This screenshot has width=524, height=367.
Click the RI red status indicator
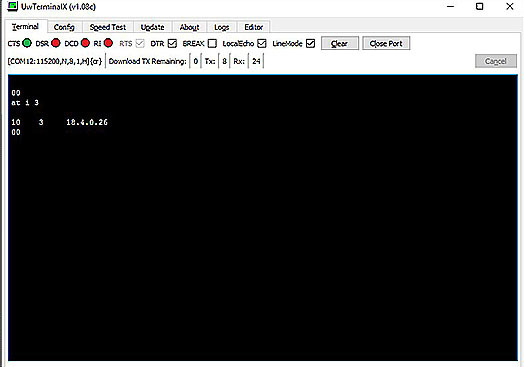point(108,43)
